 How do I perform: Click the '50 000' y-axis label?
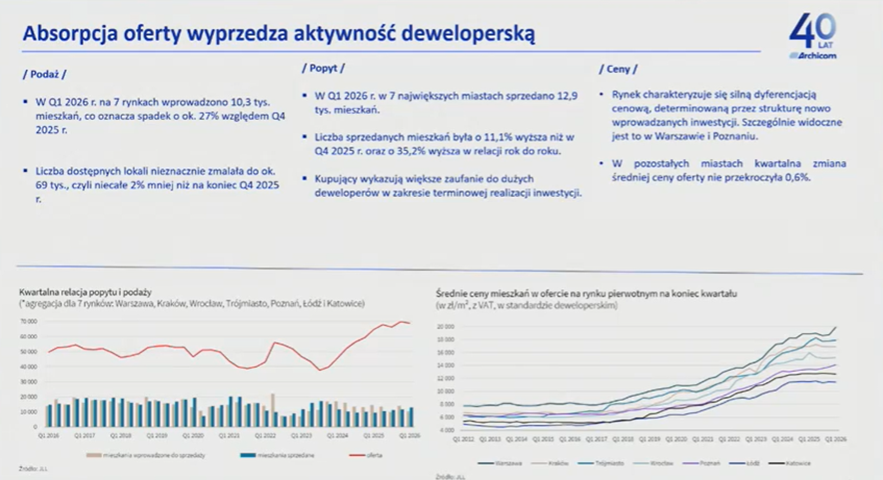pos(28,352)
